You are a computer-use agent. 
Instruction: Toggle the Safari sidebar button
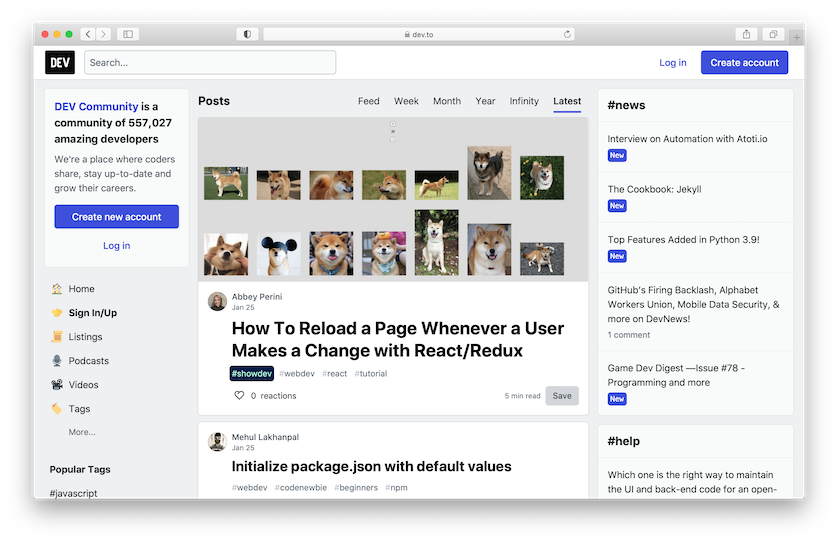pos(128,34)
